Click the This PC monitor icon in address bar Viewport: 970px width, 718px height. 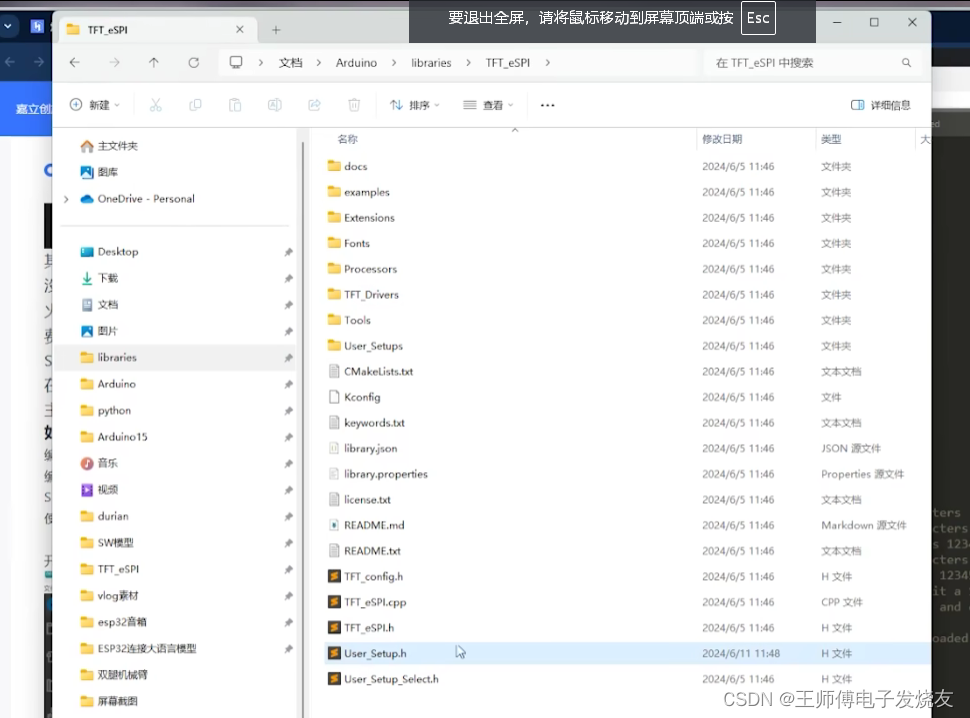tap(236, 62)
